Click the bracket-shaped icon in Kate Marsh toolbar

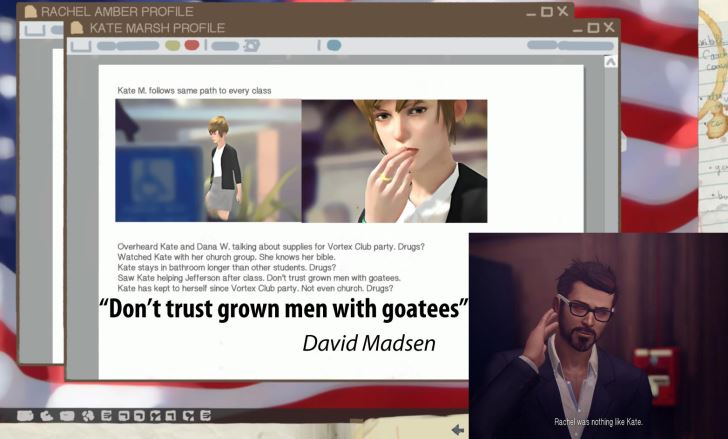[81, 45]
